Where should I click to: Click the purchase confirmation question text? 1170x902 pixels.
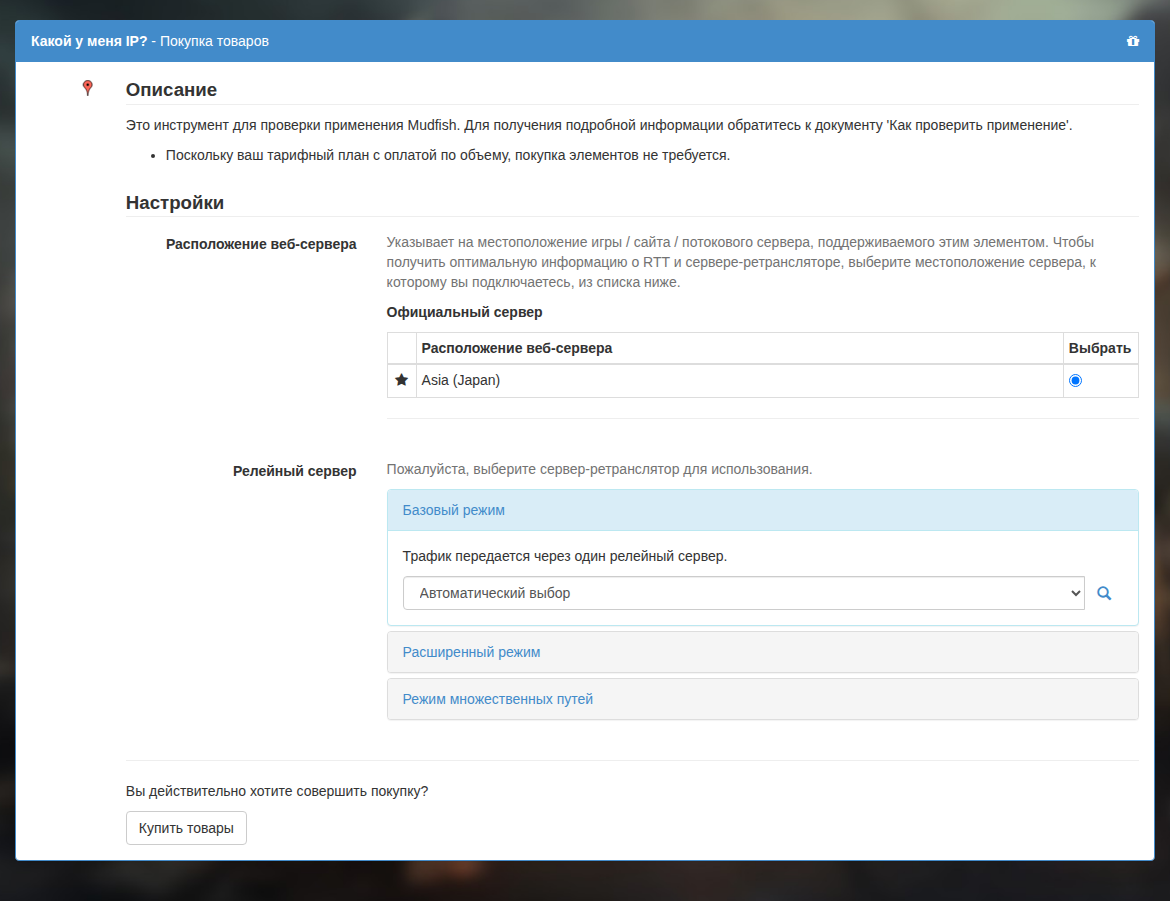277,791
